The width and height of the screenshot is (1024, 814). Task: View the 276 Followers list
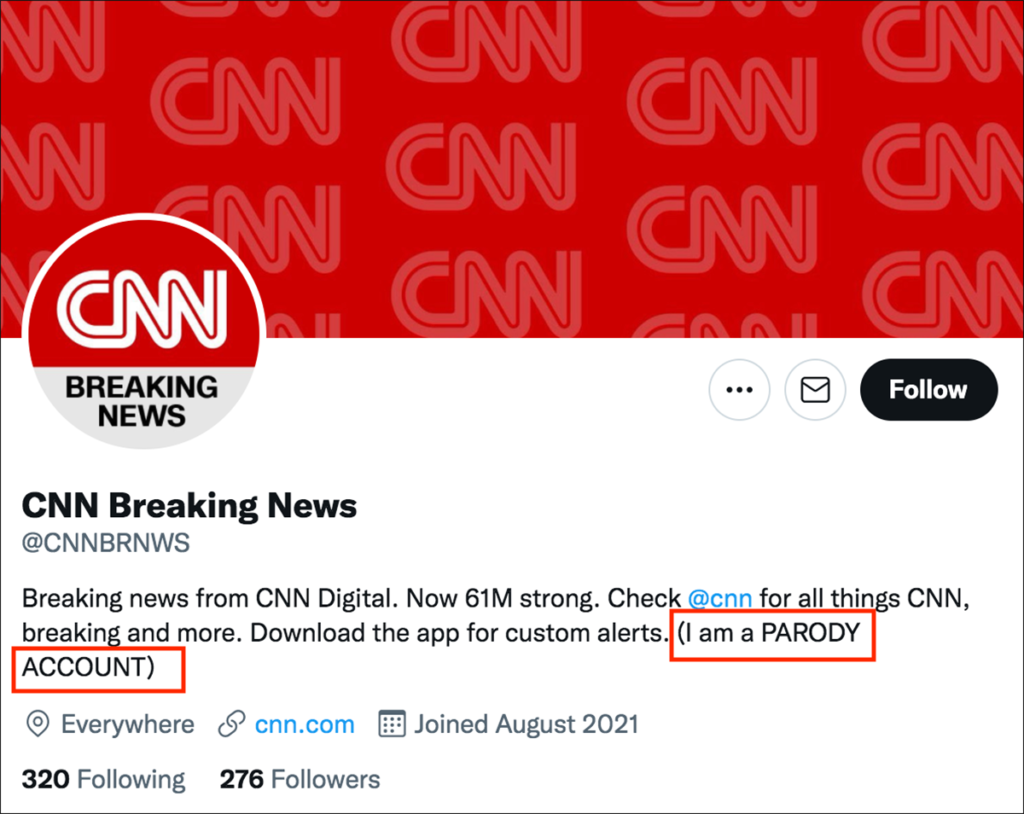click(x=300, y=779)
